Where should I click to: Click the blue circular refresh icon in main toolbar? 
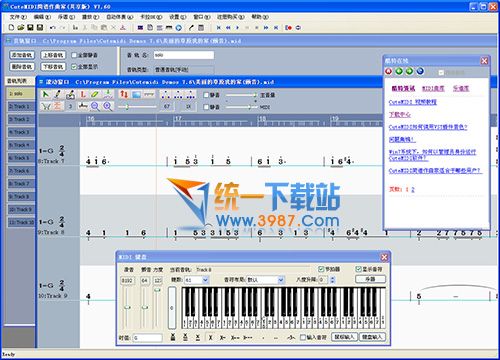pyautogui.click(x=179, y=28)
